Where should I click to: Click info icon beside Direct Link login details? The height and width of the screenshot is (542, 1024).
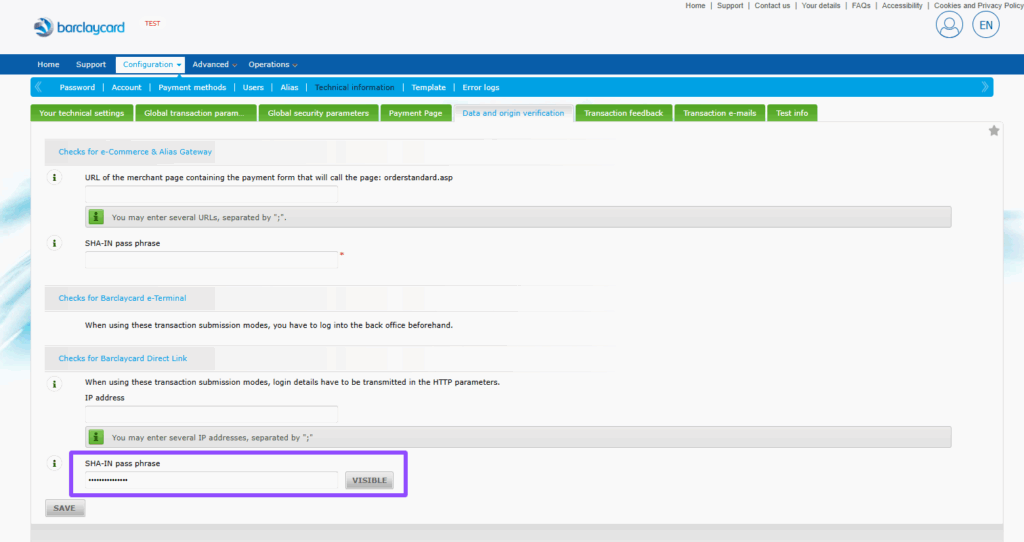54,384
